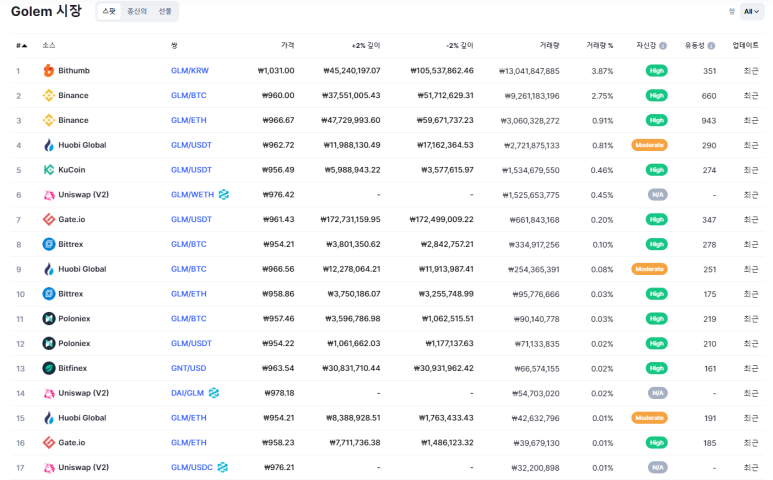
Task: Click N/A badge in GLM/USDC row
Action: 658,467
